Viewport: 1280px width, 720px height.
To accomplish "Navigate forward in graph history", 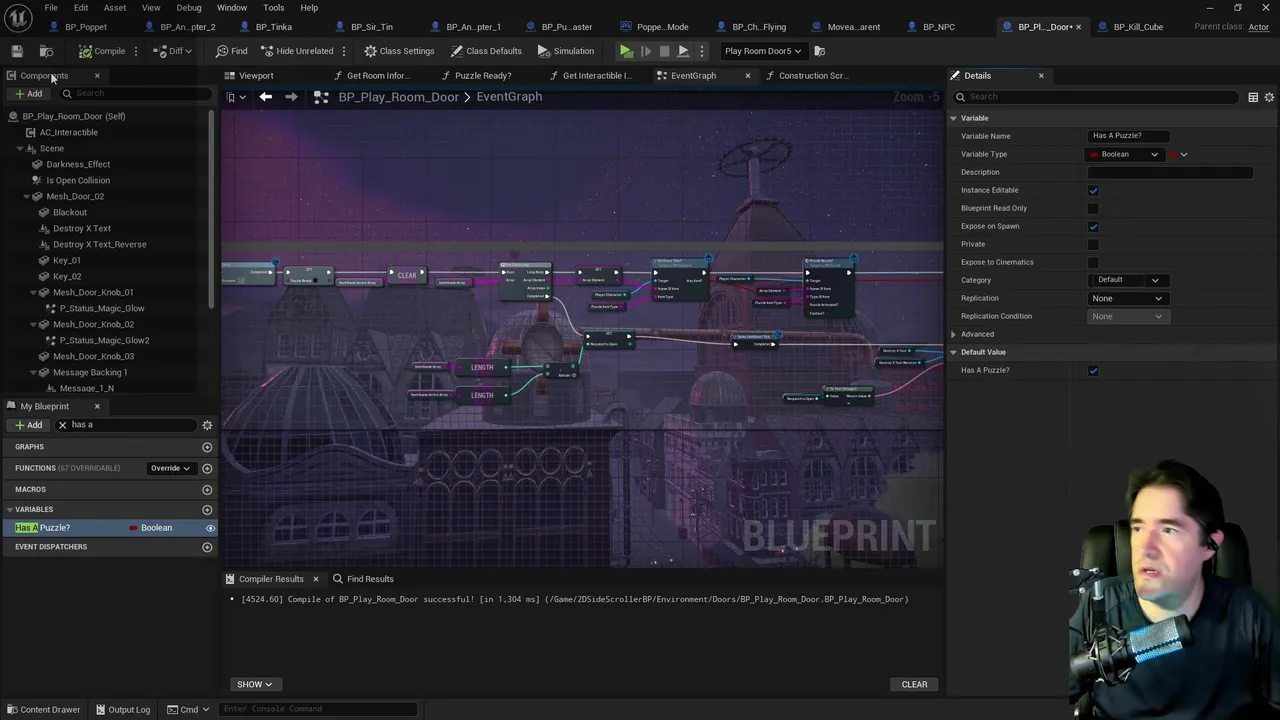I will [x=291, y=97].
